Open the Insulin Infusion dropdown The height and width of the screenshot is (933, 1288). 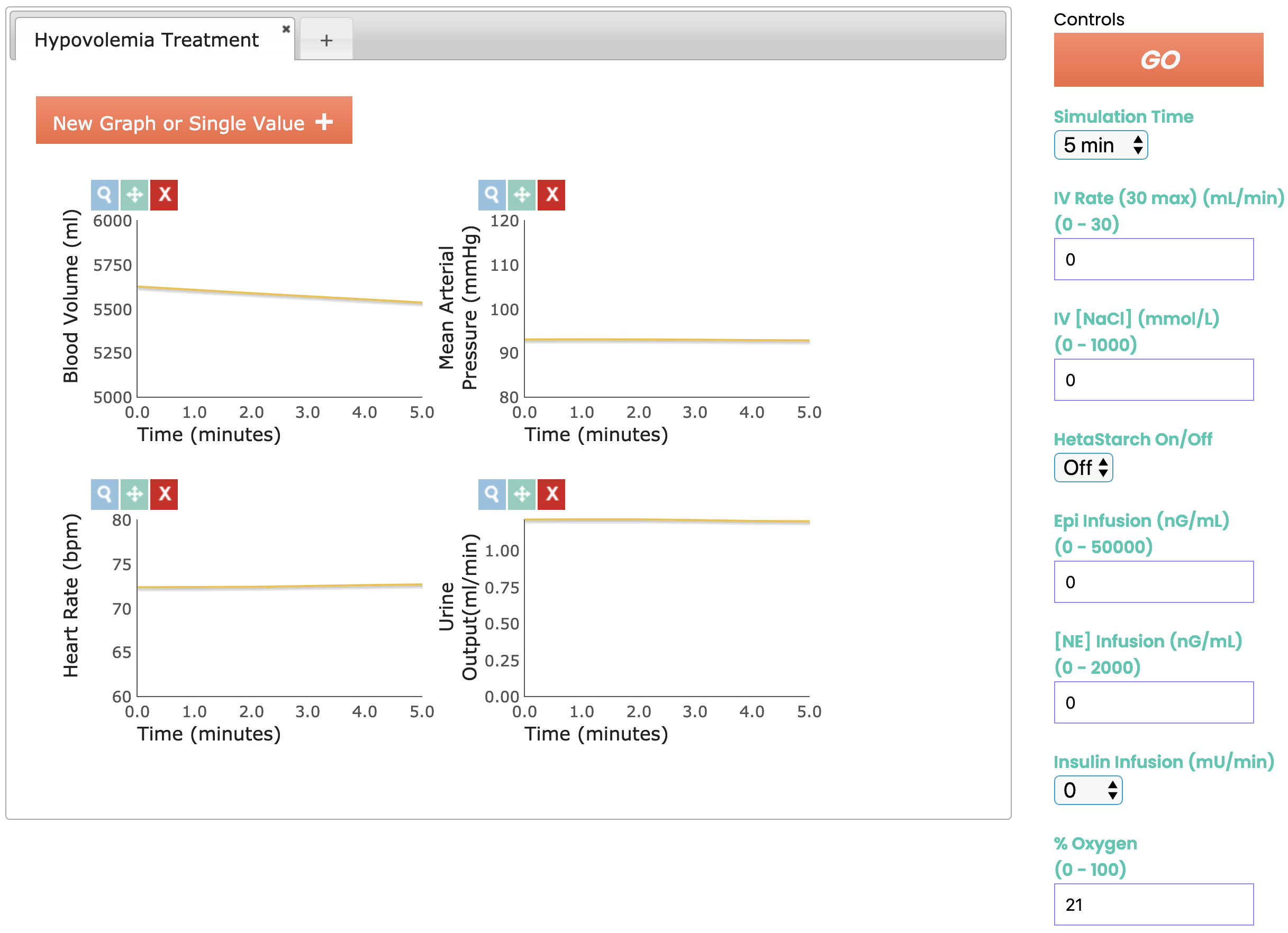tap(1087, 790)
